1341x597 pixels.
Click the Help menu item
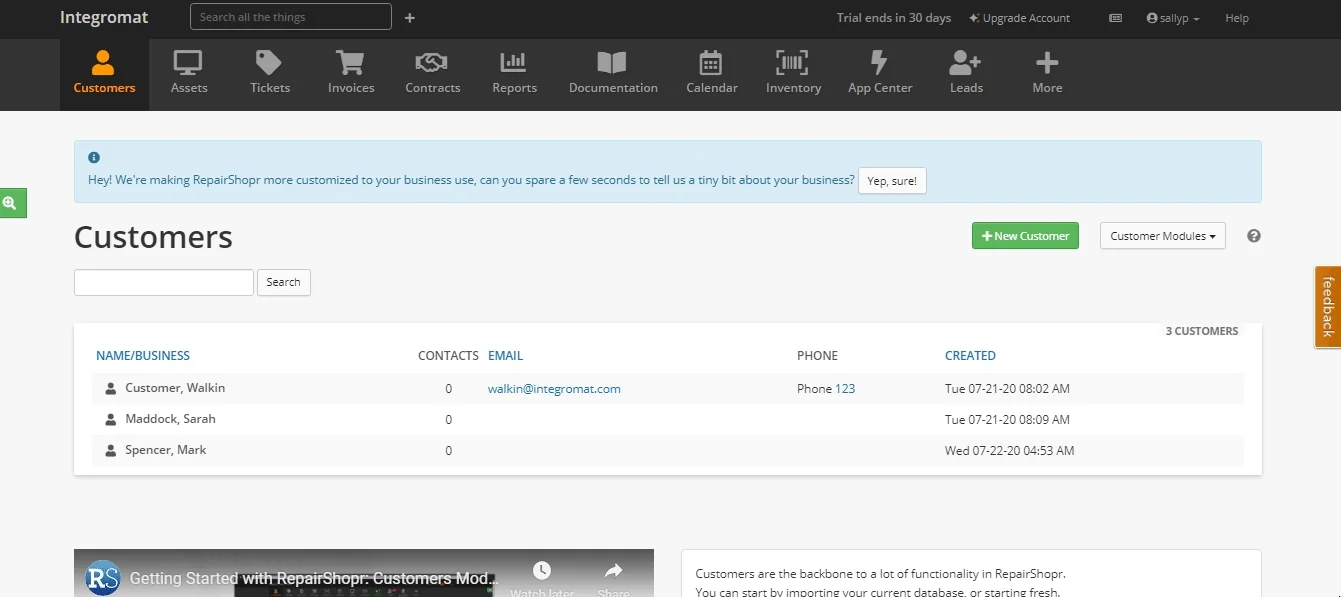1237,18
